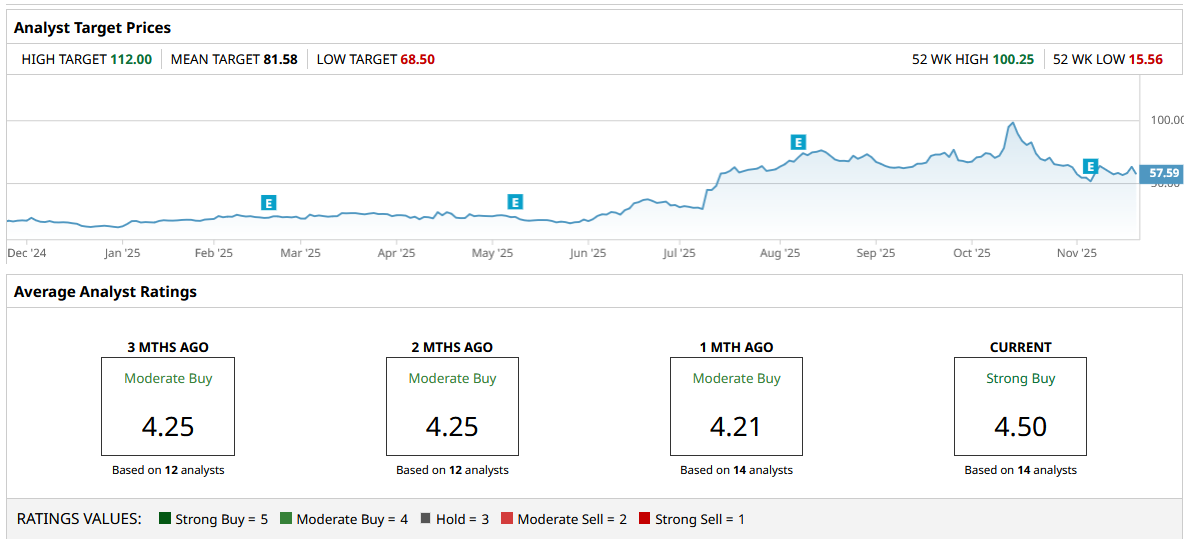Click the CURRENT Strong Buy rating box
This screenshot has width=1187, height=539.
(1020, 406)
